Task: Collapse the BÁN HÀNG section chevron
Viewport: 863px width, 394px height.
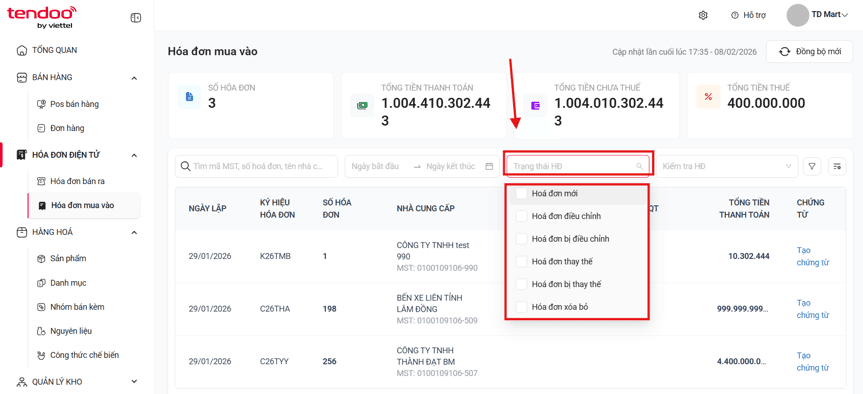Action: pyautogui.click(x=134, y=78)
